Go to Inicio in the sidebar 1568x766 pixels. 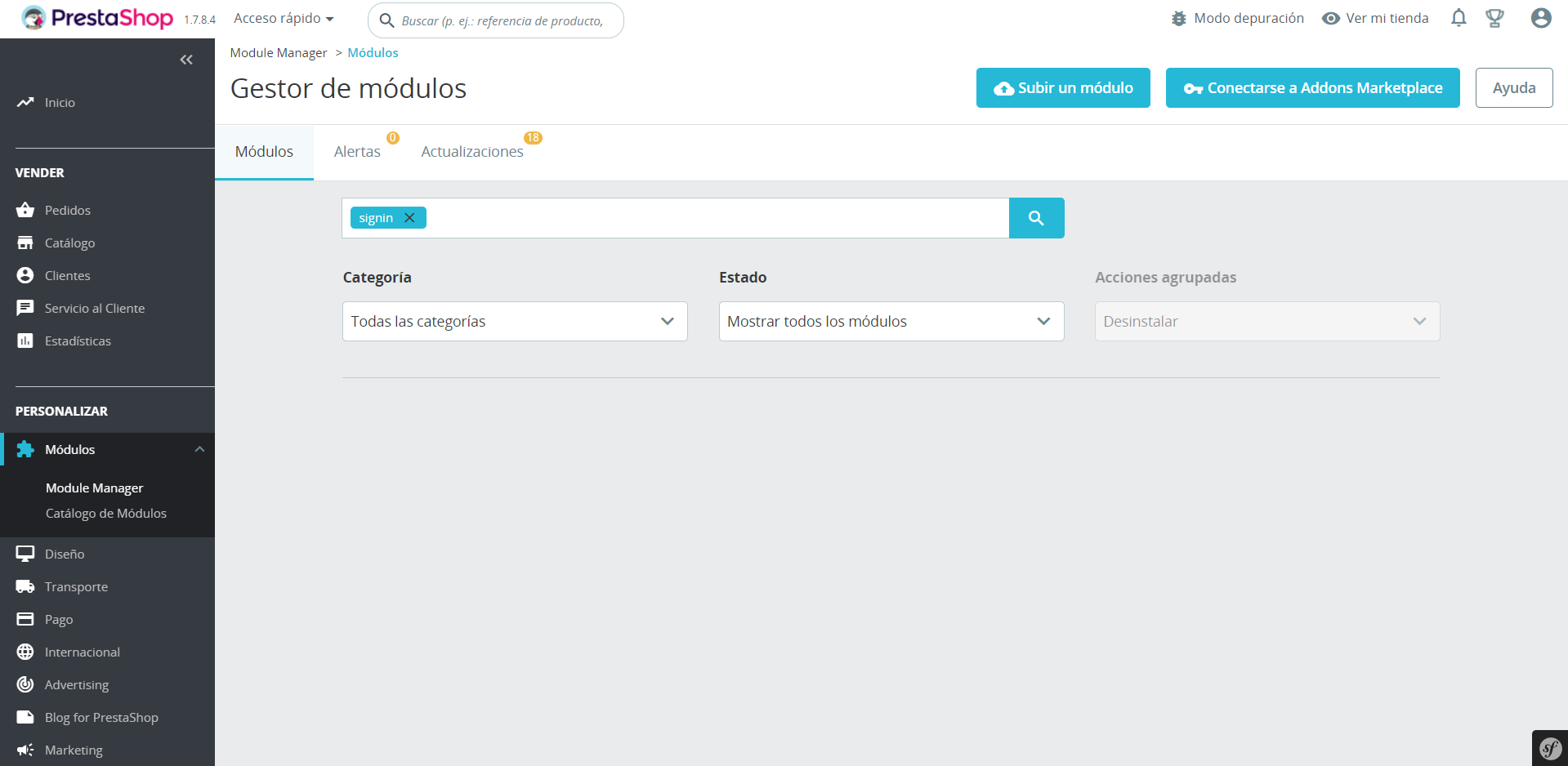click(x=60, y=102)
